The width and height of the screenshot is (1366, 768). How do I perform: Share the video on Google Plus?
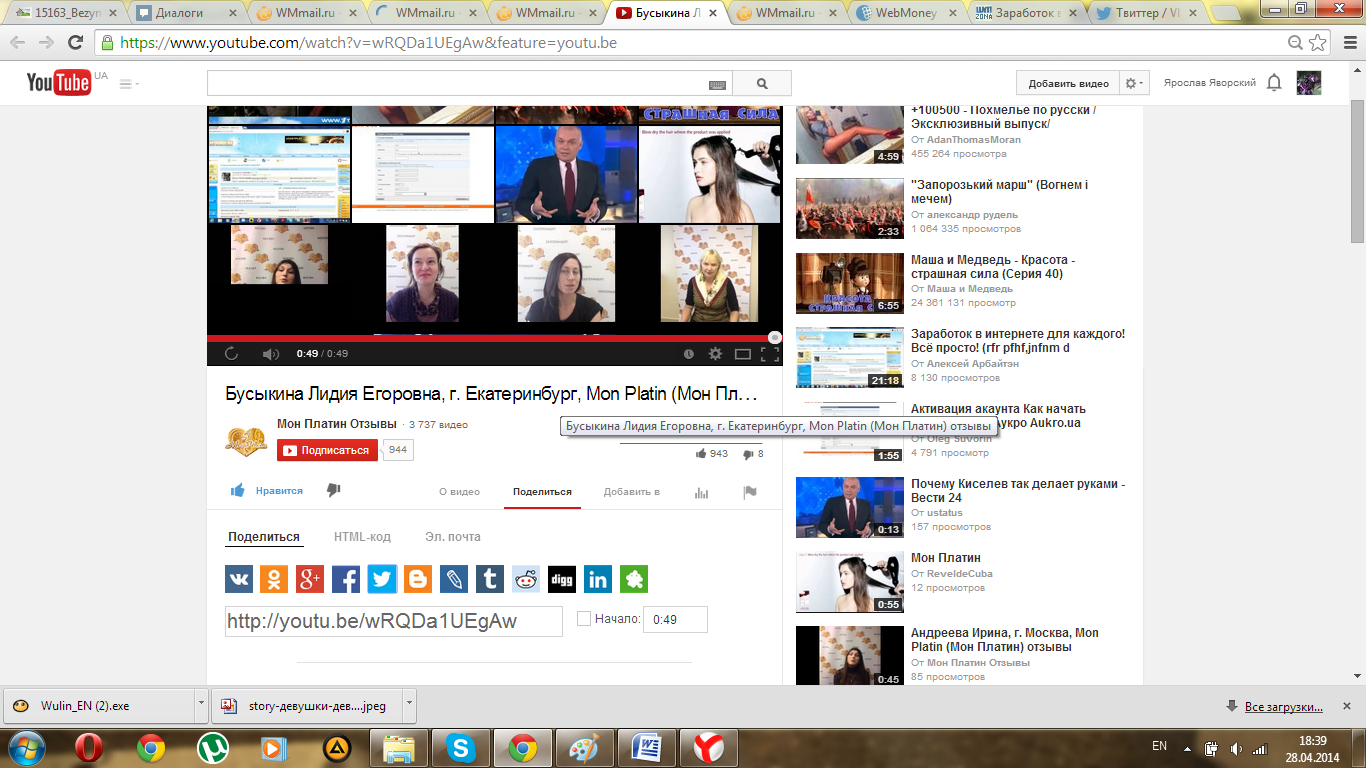click(x=310, y=579)
